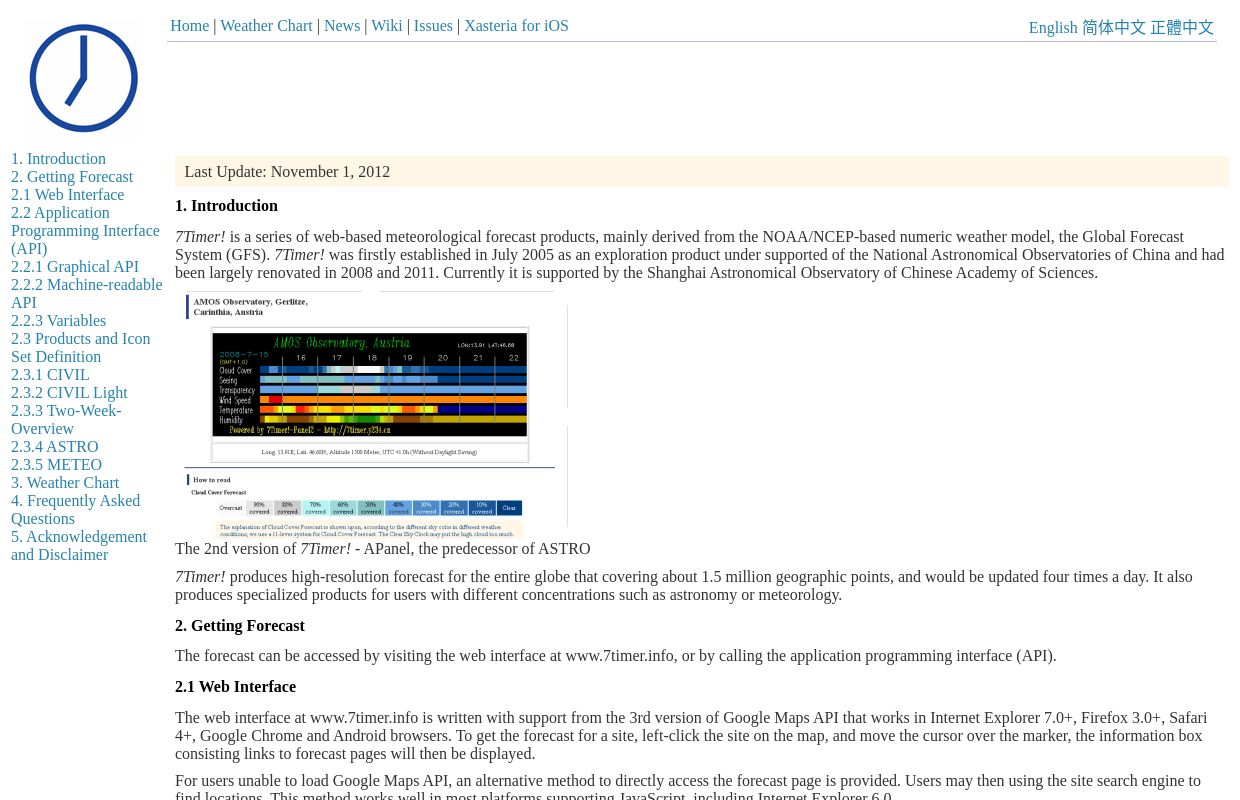This screenshot has width=1240, height=800.
Task: Switch language to English
Action: [x=1053, y=28]
